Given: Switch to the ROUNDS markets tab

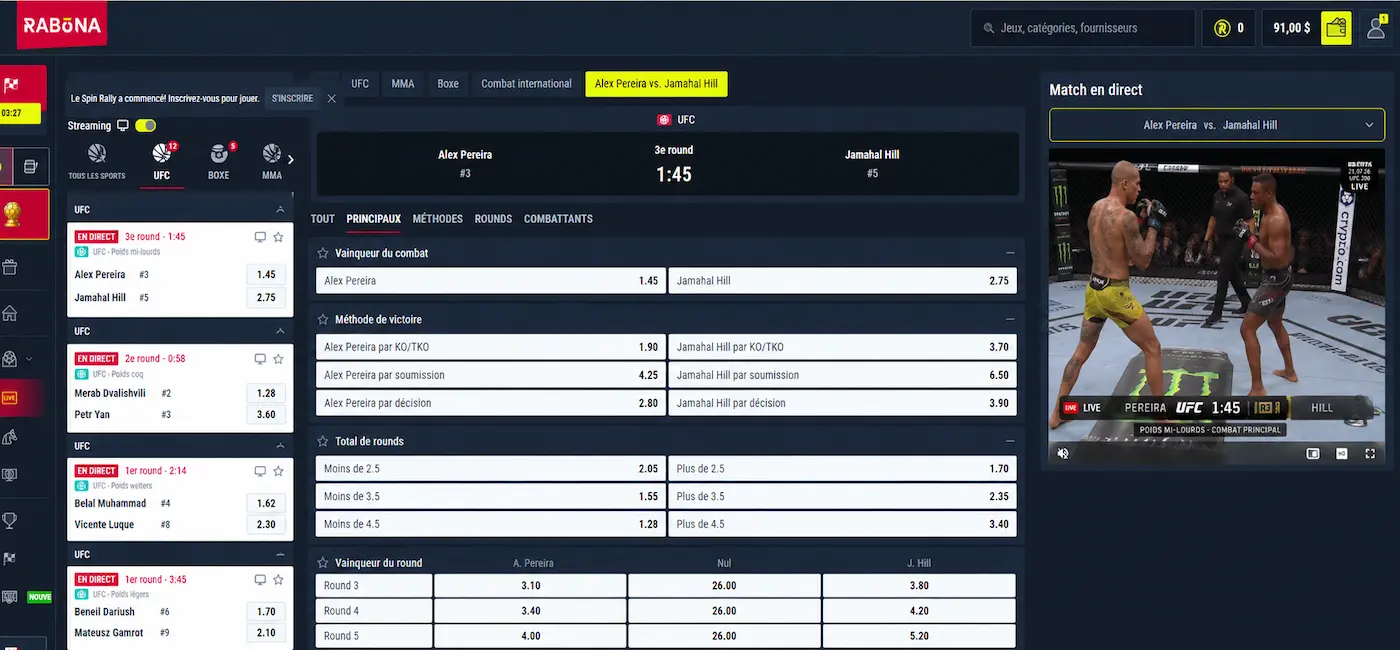Looking at the screenshot, I should click(493, 219).
